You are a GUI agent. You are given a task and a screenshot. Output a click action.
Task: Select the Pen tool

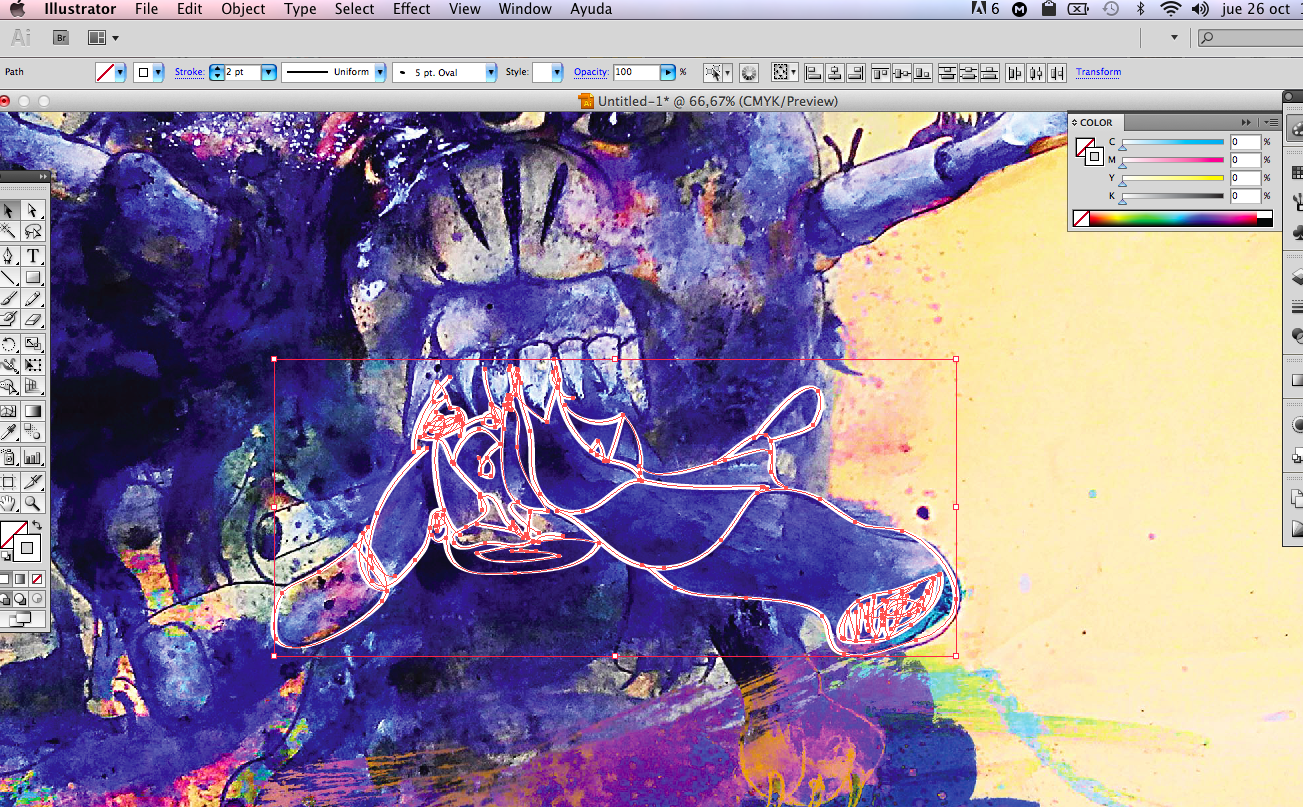click(9, 255)
